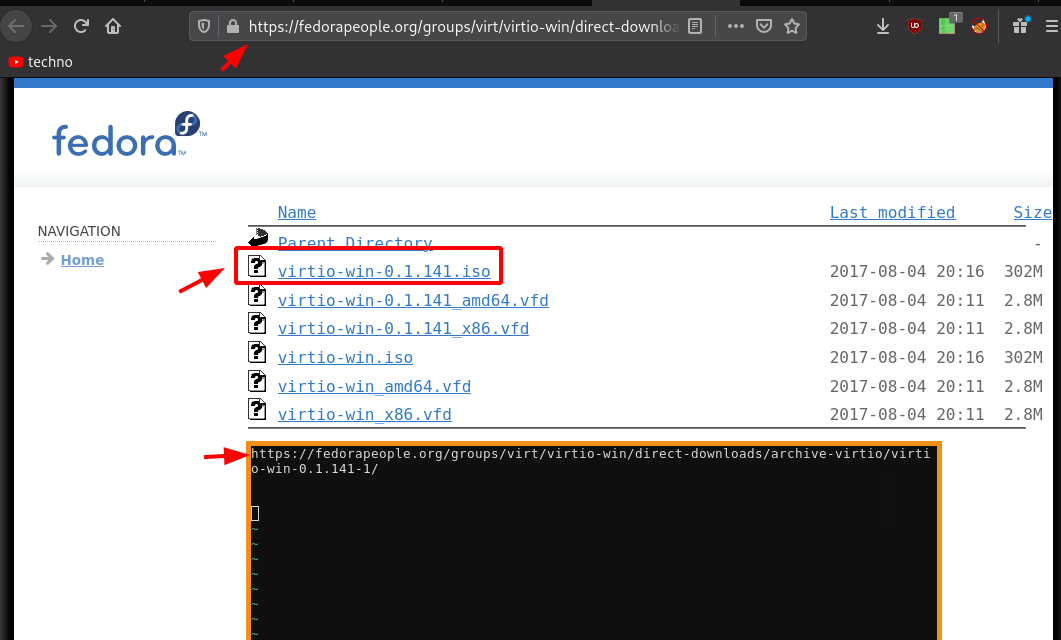Viewport: 1061px width, 640px height.
Task: Open the techno bookmark
Action: pos(41,62)
